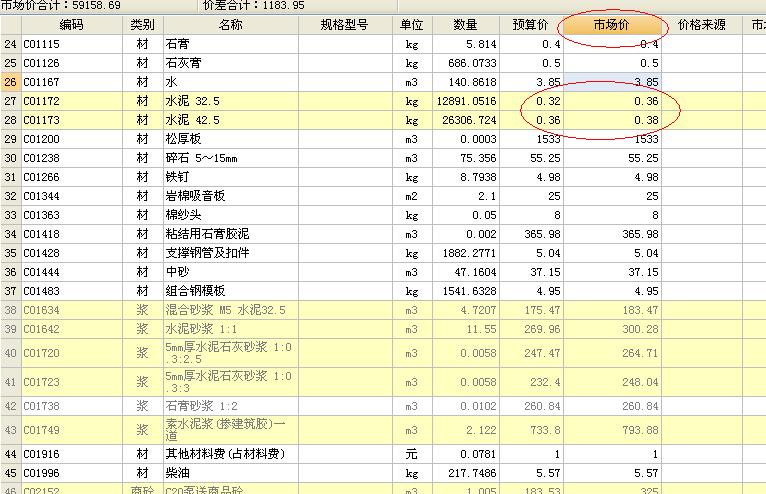Select quantity cell 686.0733
766x494 pixels.
466,63
